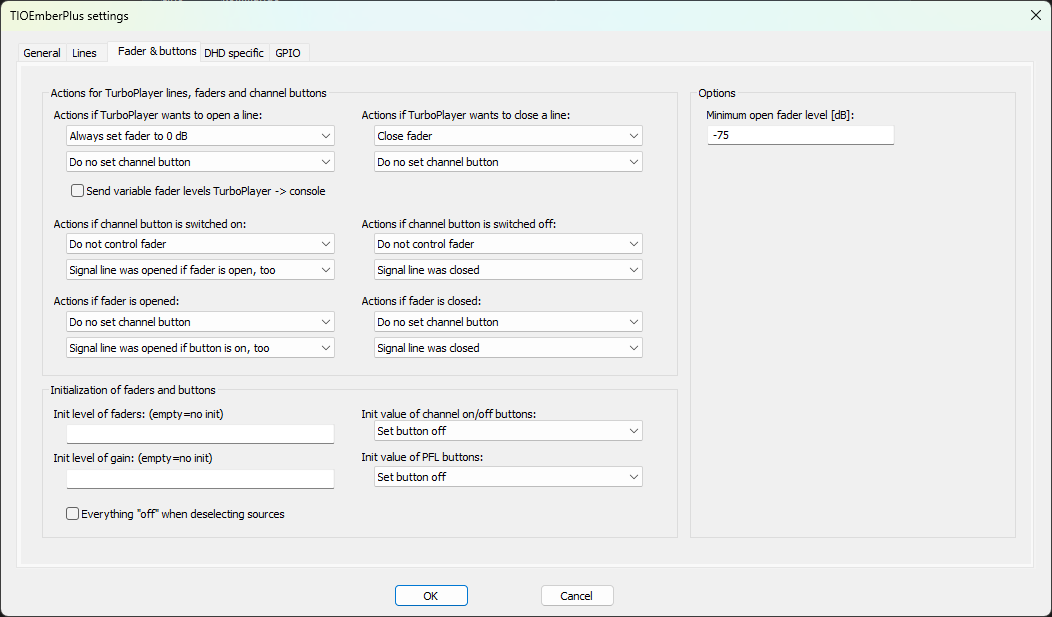Open fader control dropdown for button switched off
This screenshot has width=1052, height=617.
(x=509, y=243)
